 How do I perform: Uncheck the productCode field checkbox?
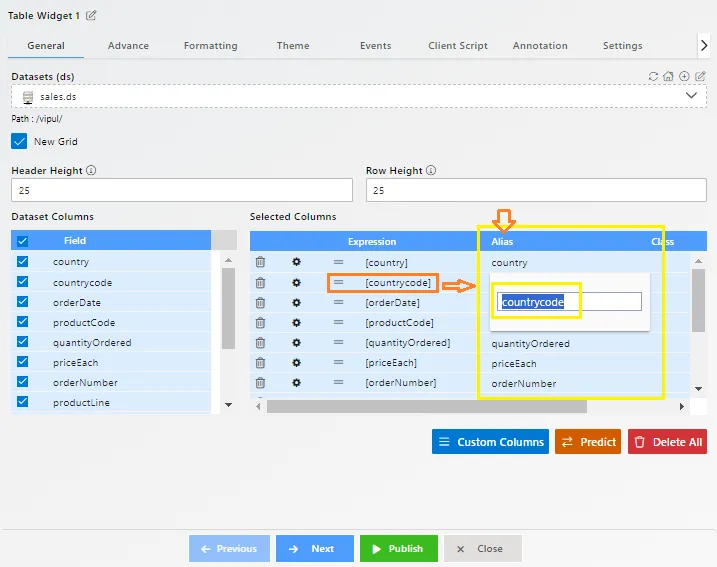coord(22,322)
